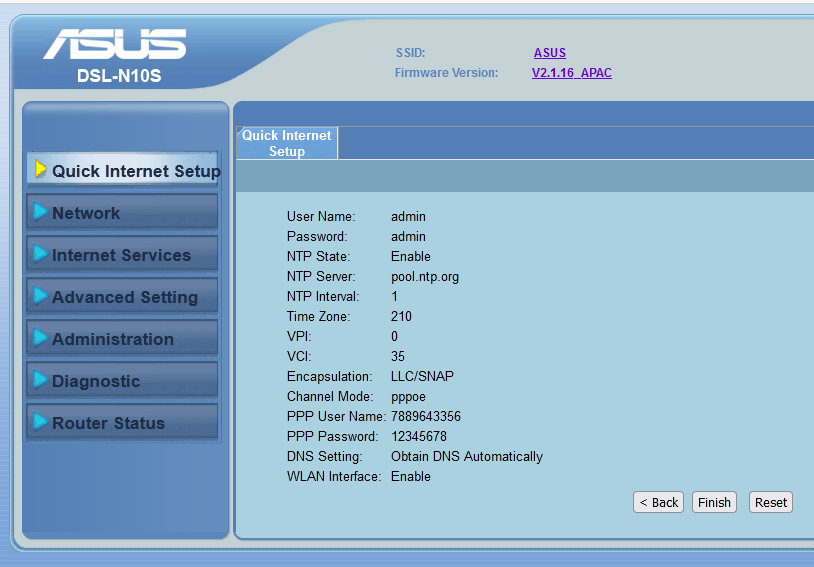814x567 pixels.
Task: Open the Internet Services menu
Action: (123, 254)
